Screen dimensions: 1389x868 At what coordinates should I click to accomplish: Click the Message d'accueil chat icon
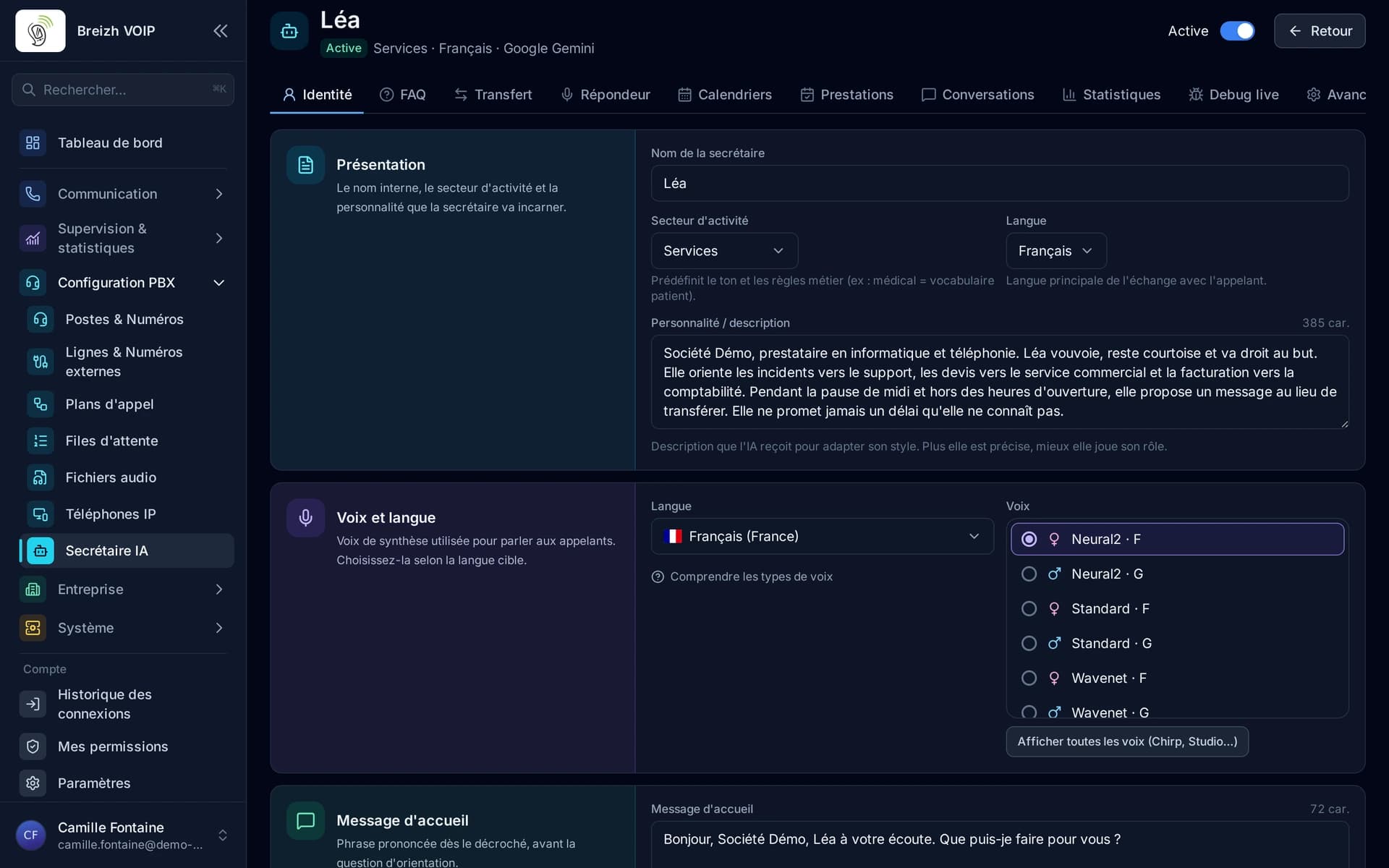(305, 820)
